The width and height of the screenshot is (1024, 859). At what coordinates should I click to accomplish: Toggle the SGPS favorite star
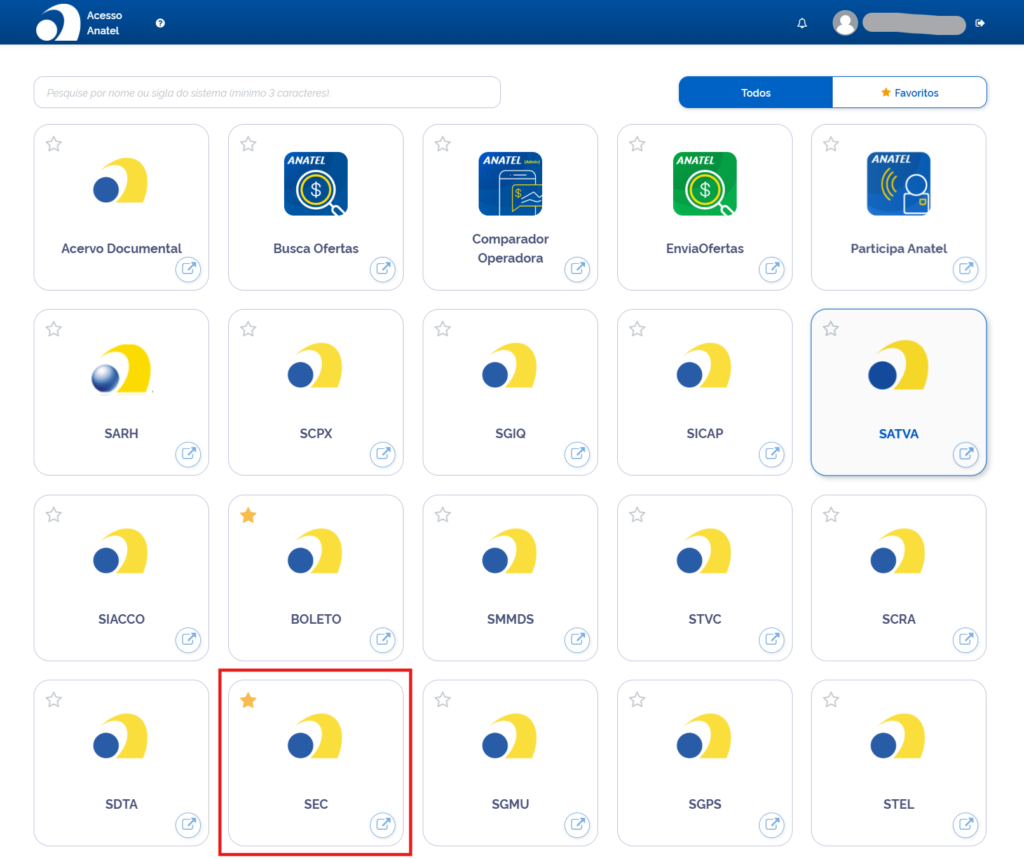[637, 700]
